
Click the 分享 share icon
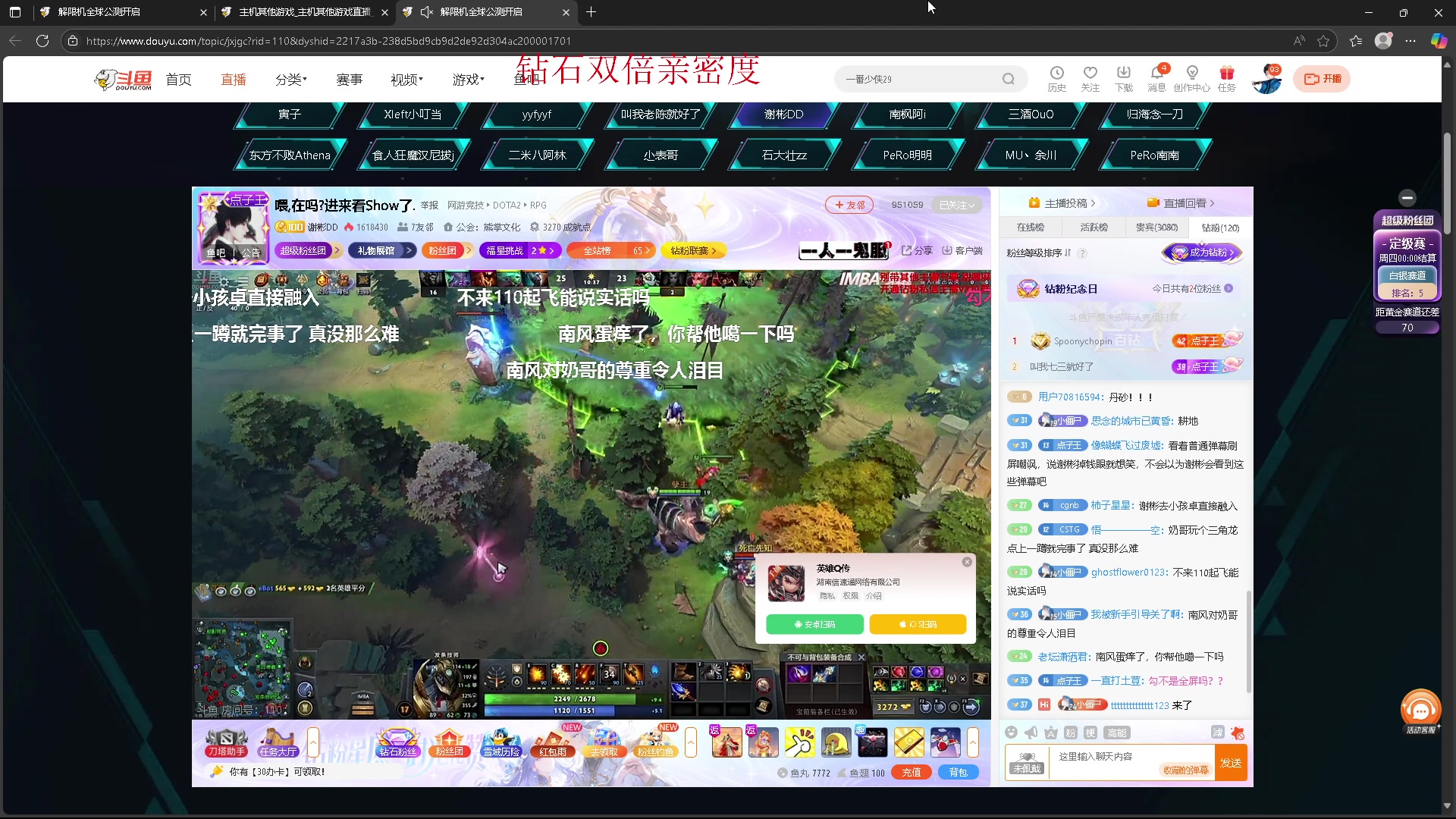coord(917,251)
